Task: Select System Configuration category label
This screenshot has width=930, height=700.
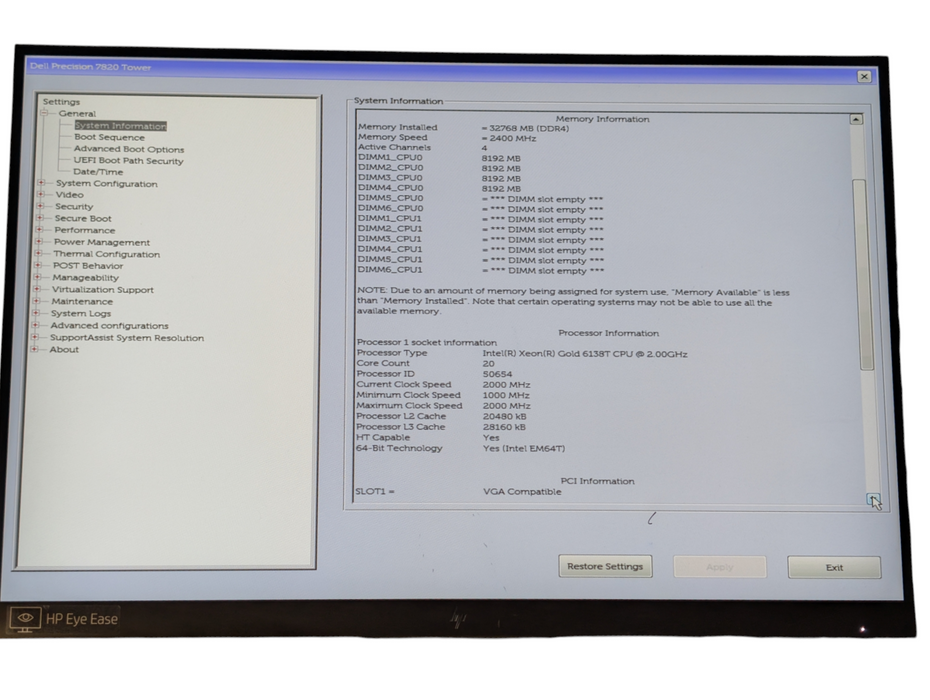Action: [x=107, y=183]
